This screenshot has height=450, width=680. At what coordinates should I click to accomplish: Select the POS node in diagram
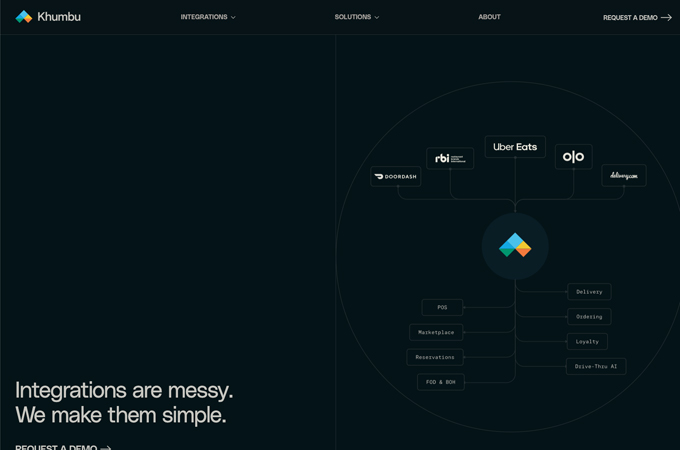442,307
